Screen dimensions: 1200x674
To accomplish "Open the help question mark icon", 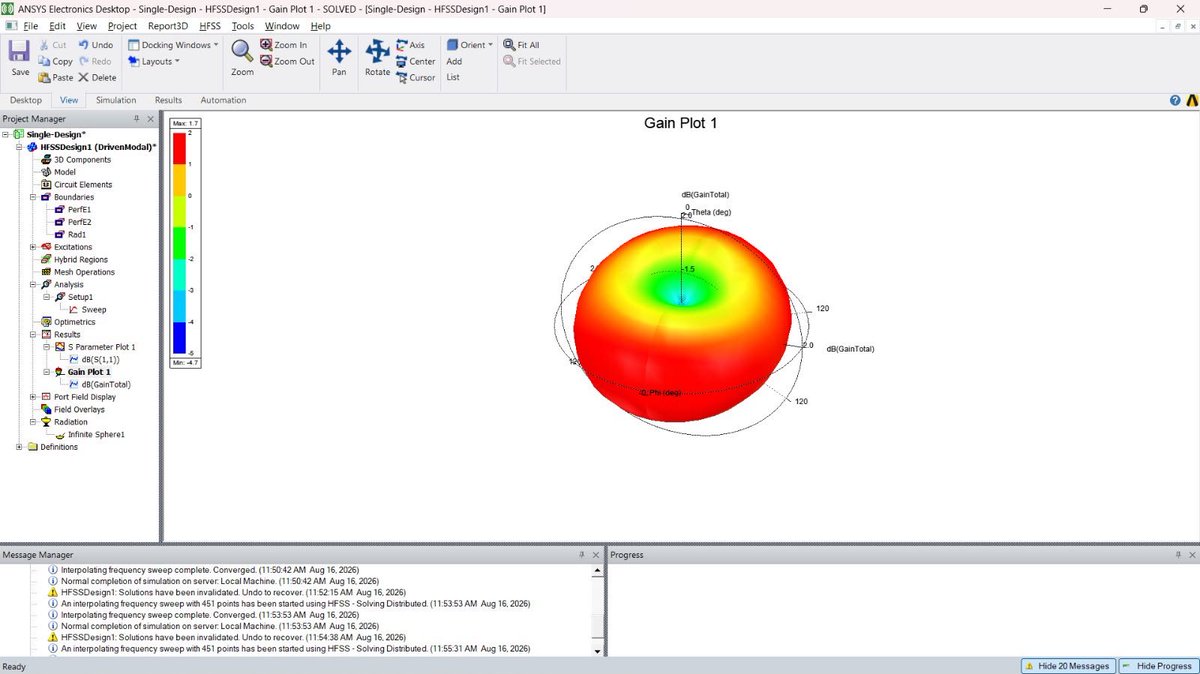I will [1175, 100].
